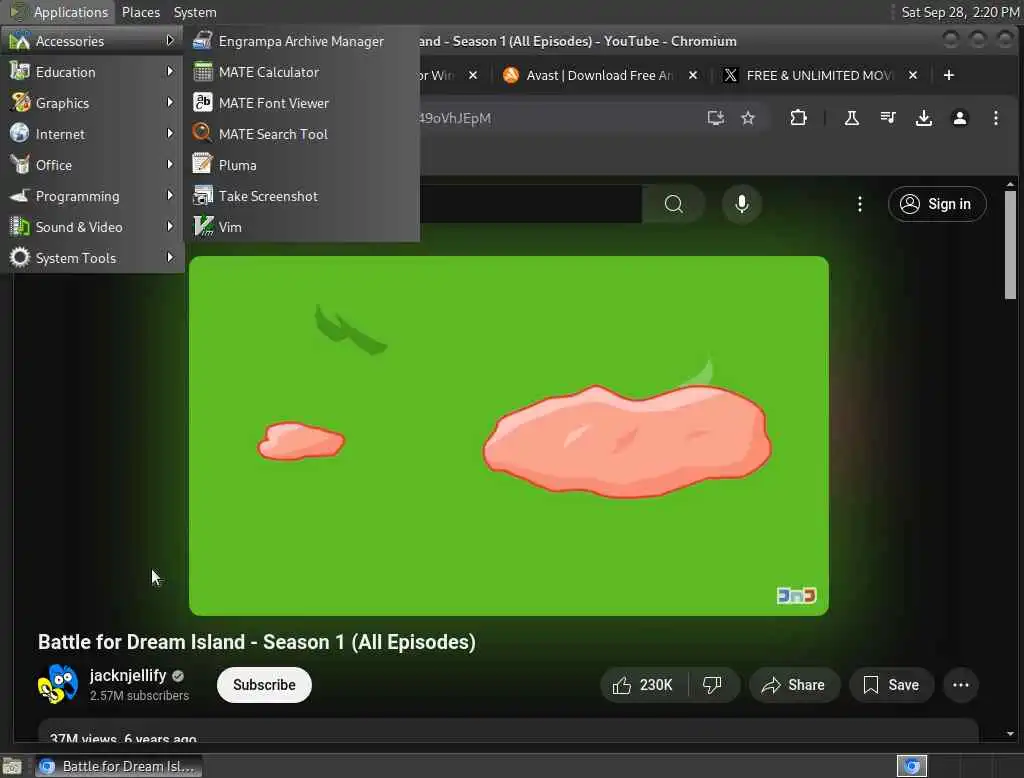Open more actions ellipsis button
The height and width of the screenshot is (778, 1024).
(x=961, y=685)
